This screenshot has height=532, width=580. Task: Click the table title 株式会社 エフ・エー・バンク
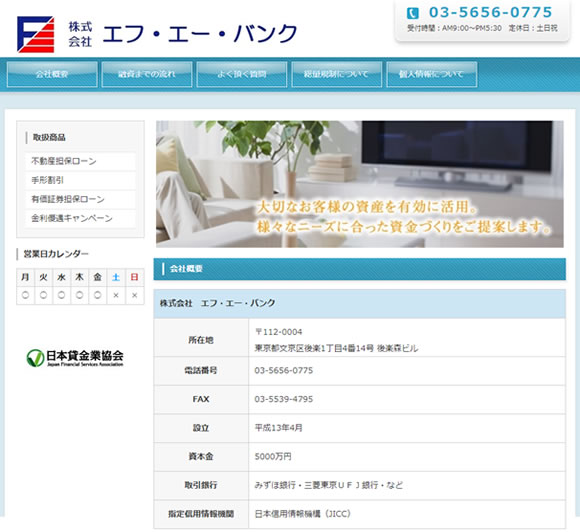tap(218, 303)
